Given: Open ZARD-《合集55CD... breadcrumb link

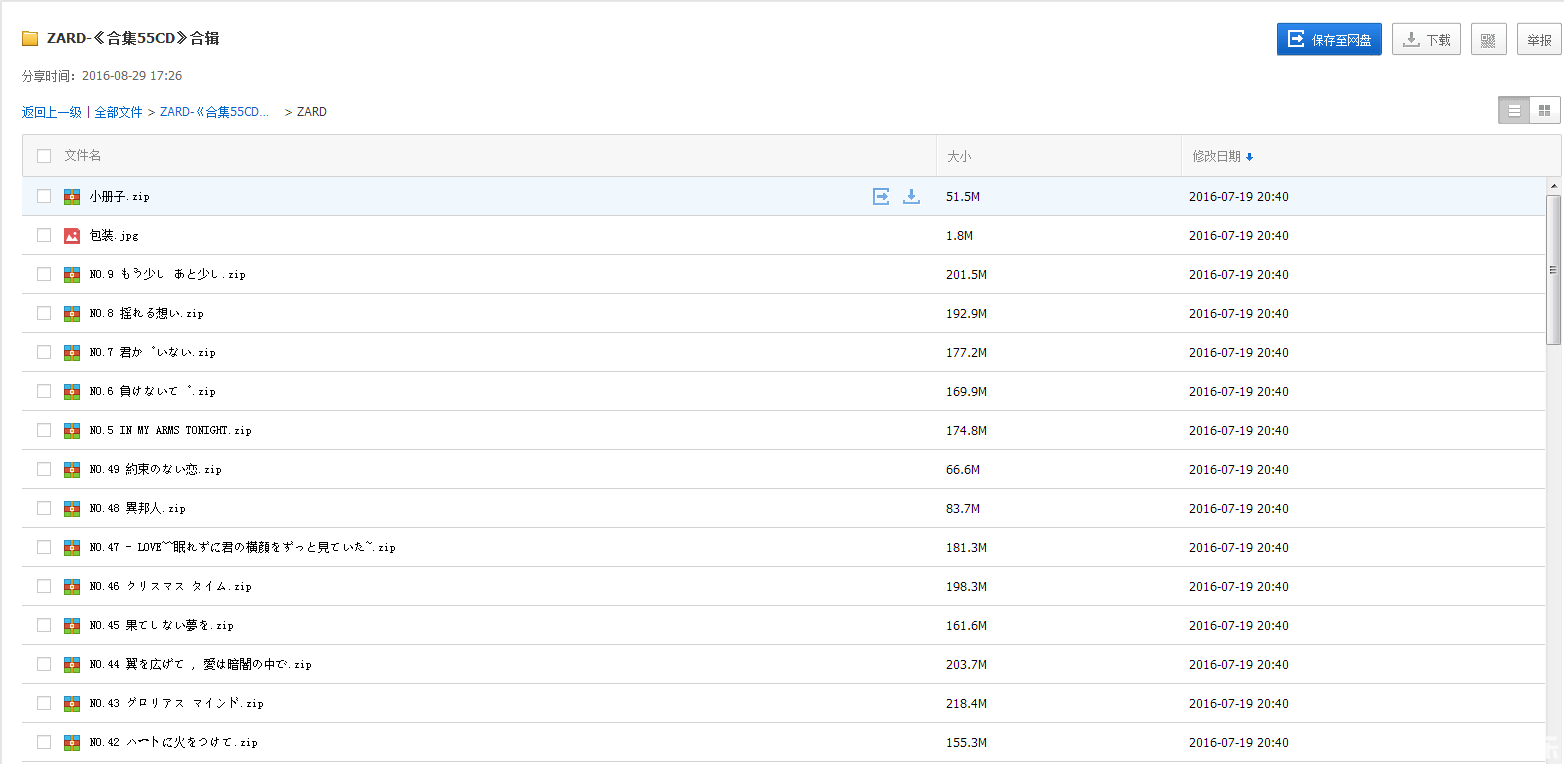Looking at the screenshot, I should 215,112.
